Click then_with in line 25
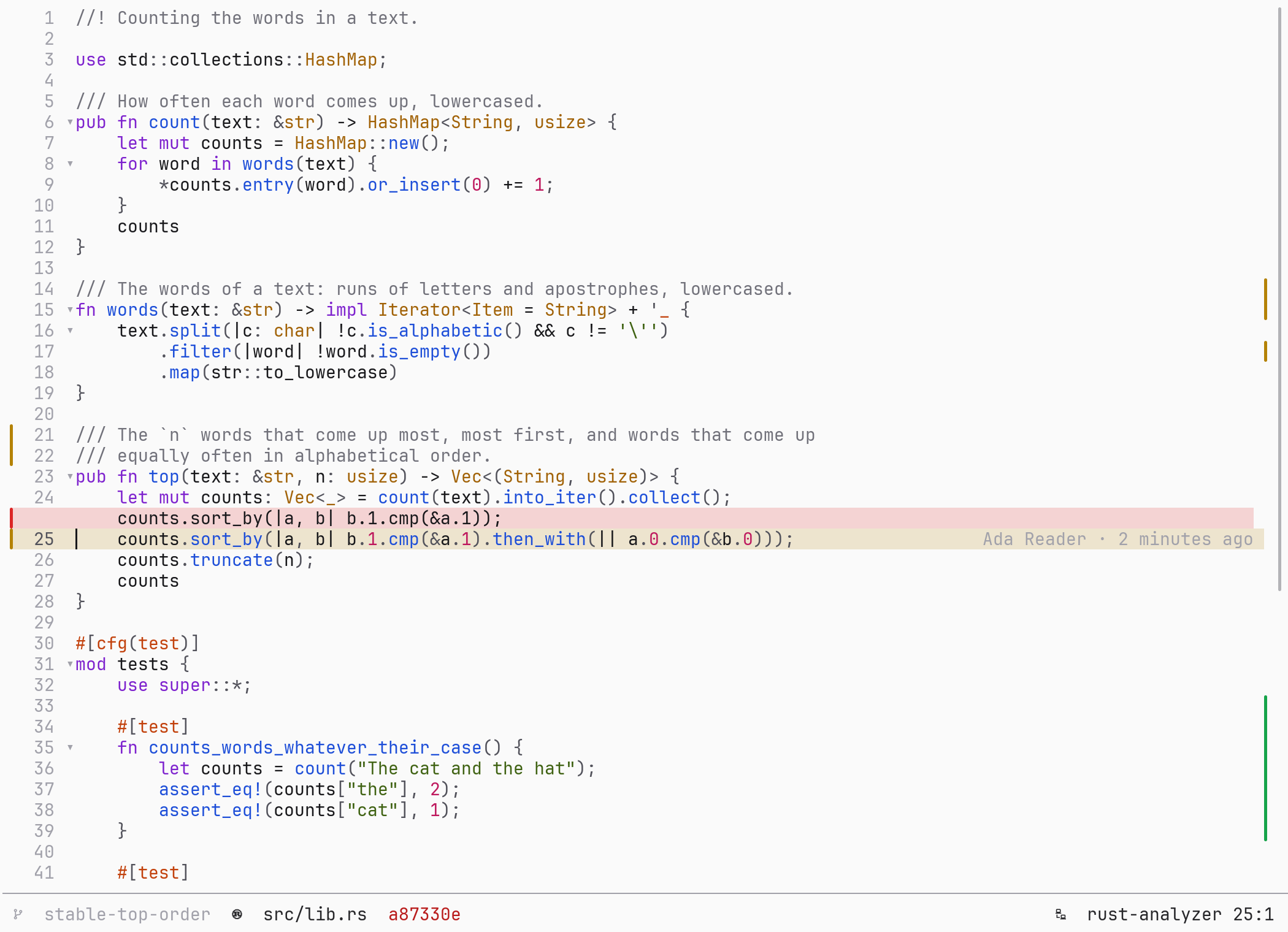Screen dimensions: 1288x932 (x=539, y=540)
